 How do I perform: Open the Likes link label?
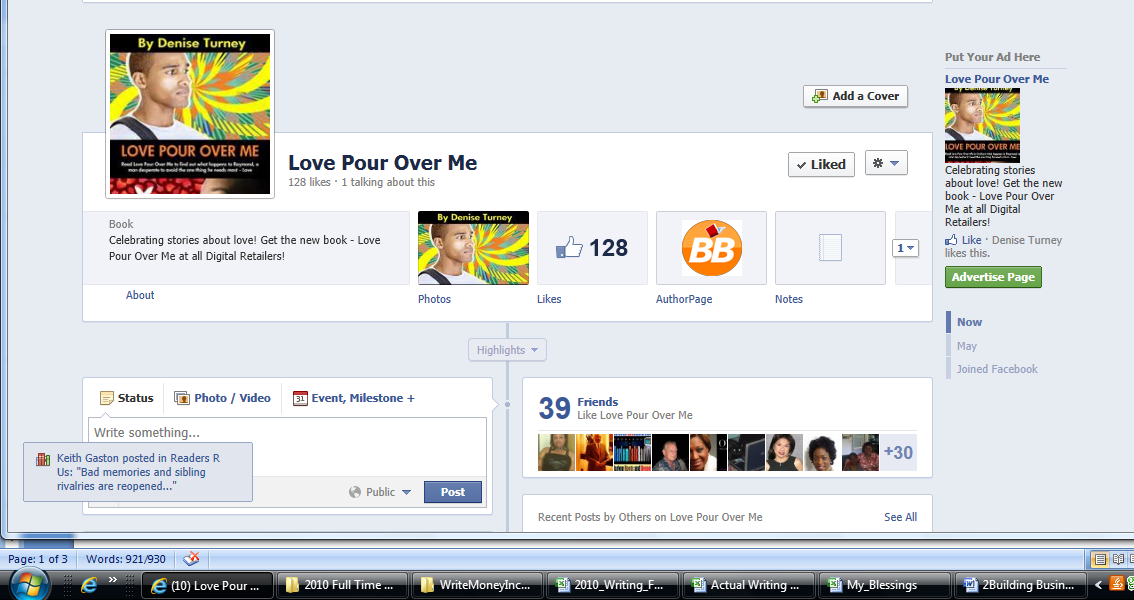549,299
